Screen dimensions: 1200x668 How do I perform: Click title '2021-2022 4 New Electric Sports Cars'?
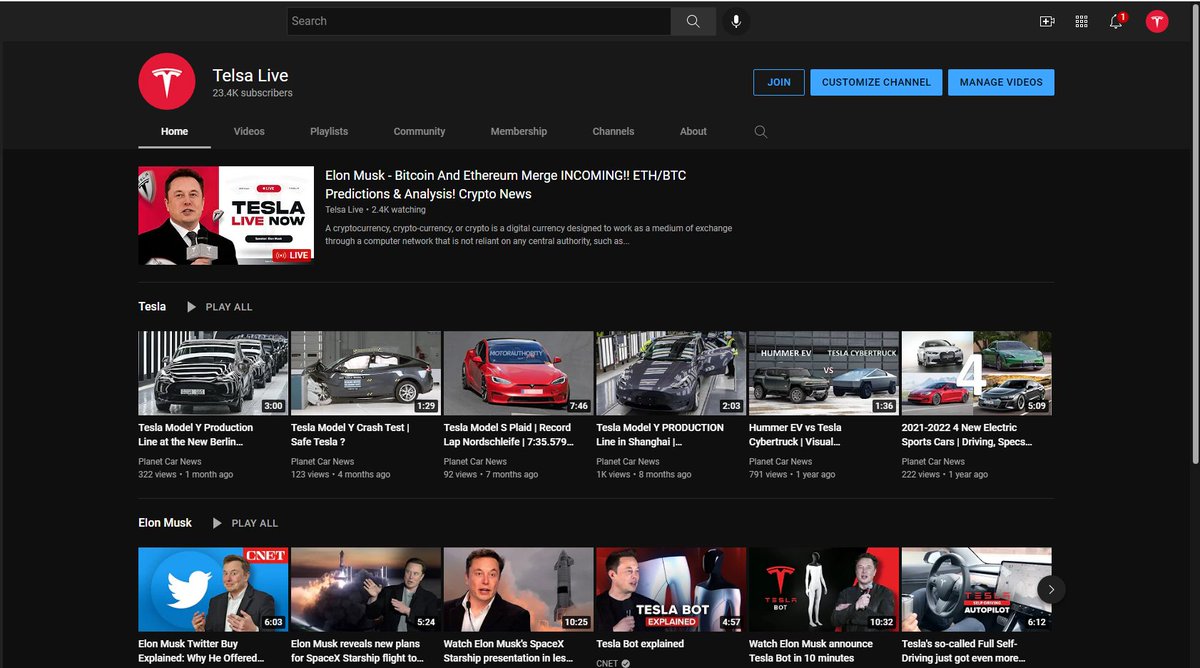click(x=967, y=434)
